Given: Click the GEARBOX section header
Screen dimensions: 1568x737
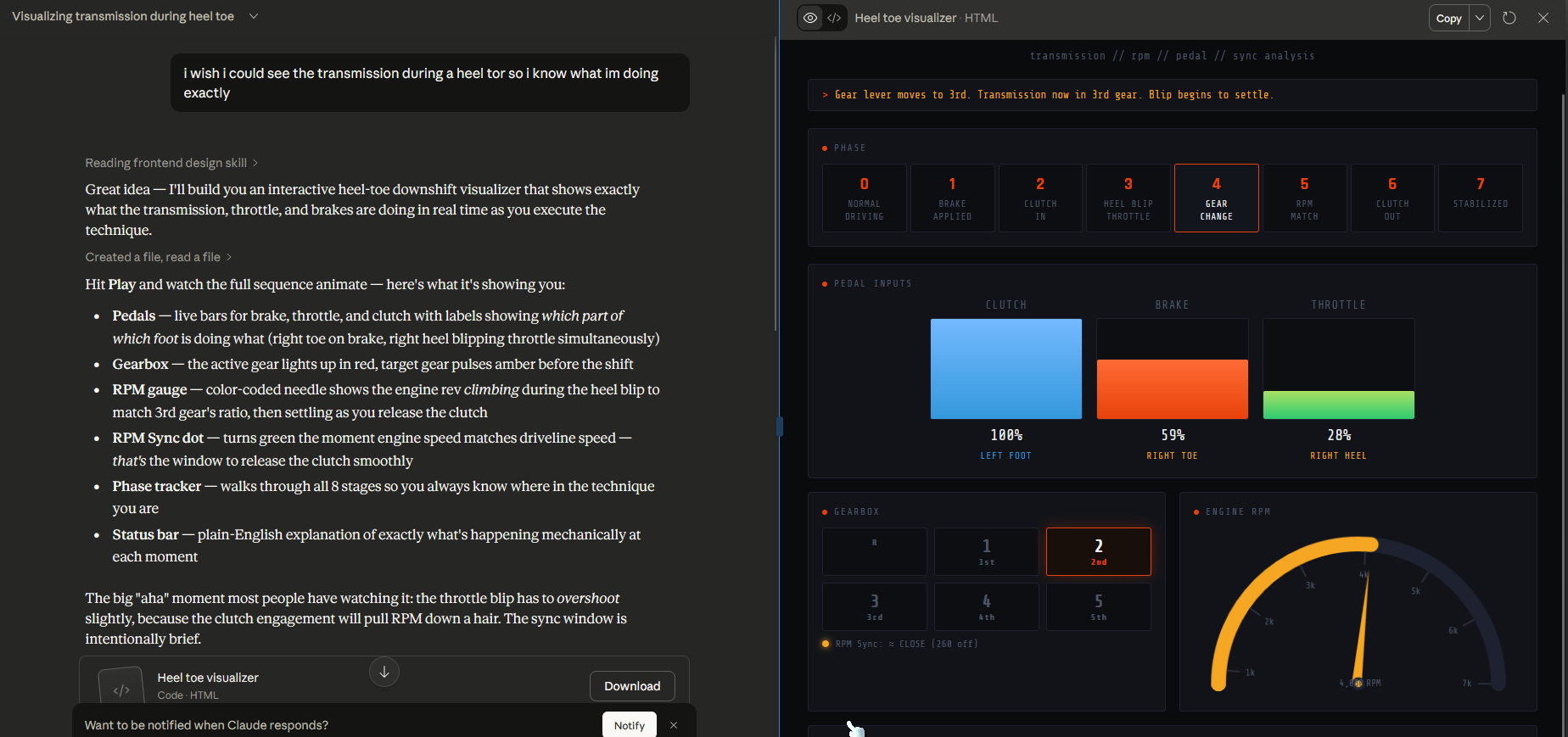Looking at the screenshot, I should 857,512.
